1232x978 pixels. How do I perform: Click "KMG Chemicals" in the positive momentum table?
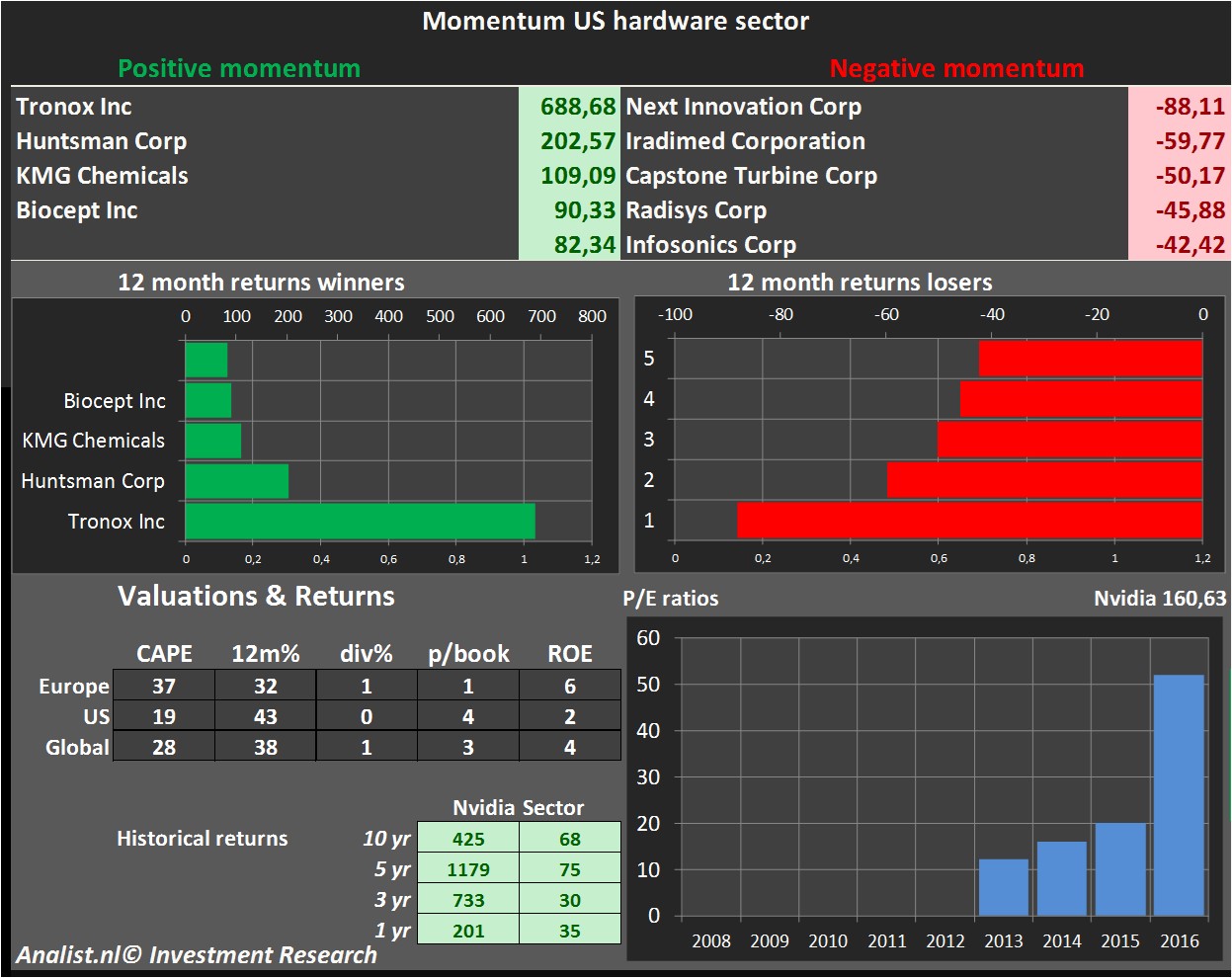(102, 176)
